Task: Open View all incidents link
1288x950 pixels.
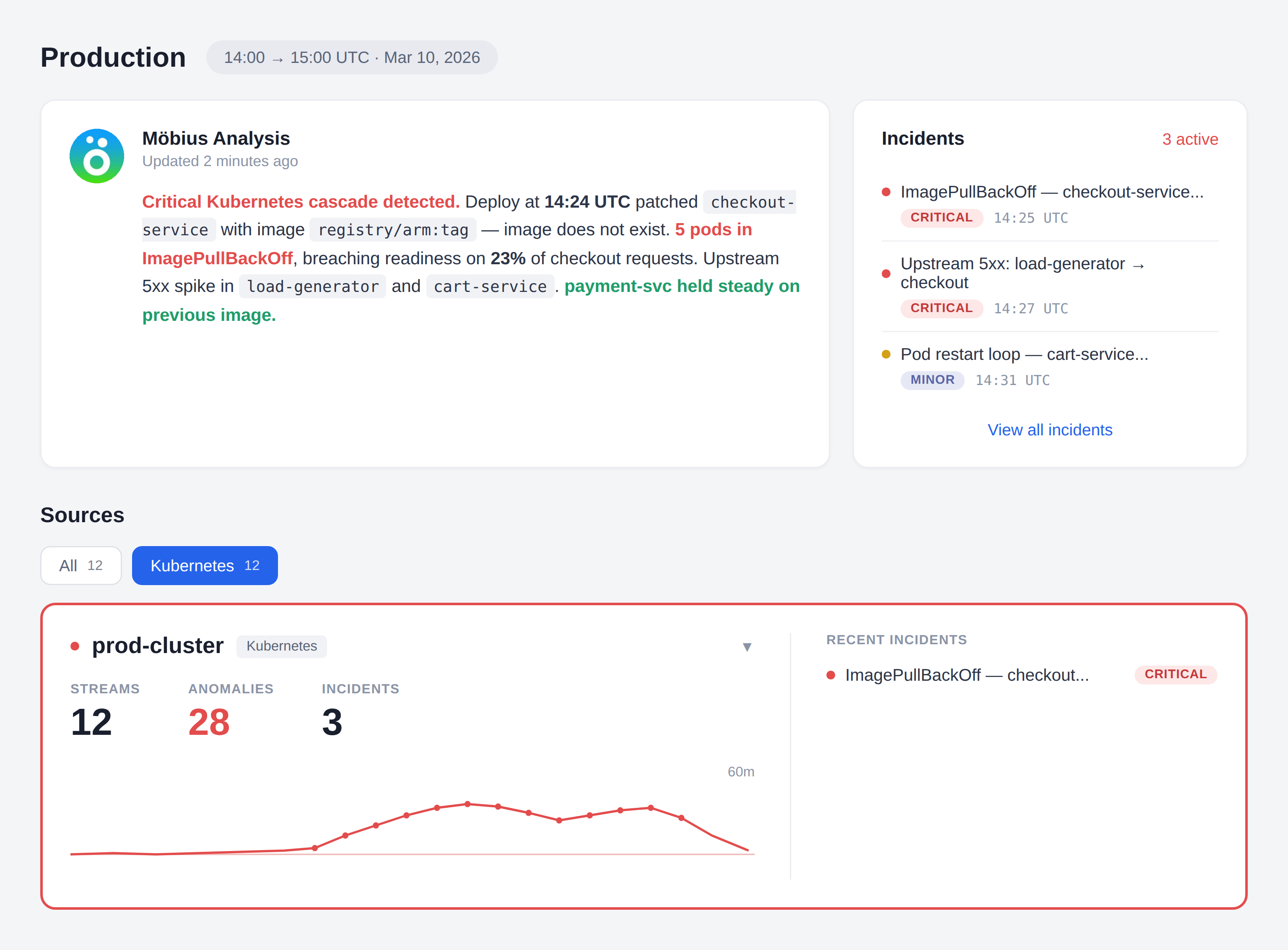Action: pyautogui.click(x=1049, y=429)
